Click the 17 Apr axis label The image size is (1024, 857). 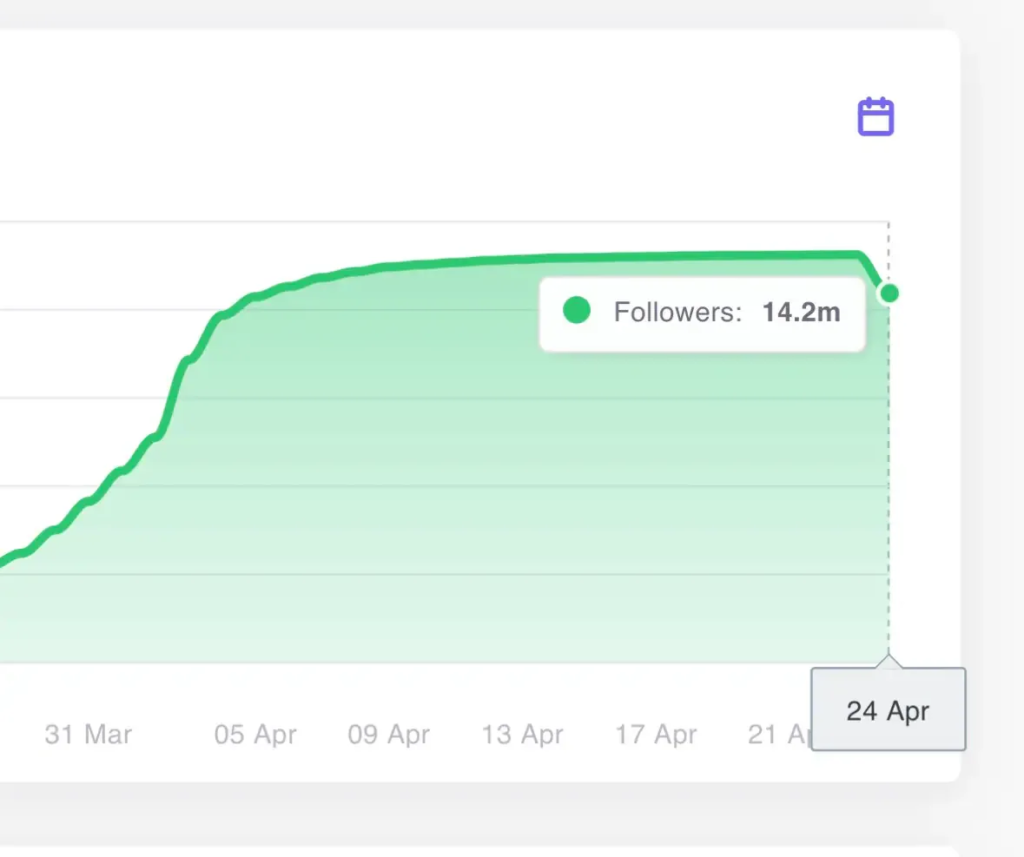tap(656, 735)
